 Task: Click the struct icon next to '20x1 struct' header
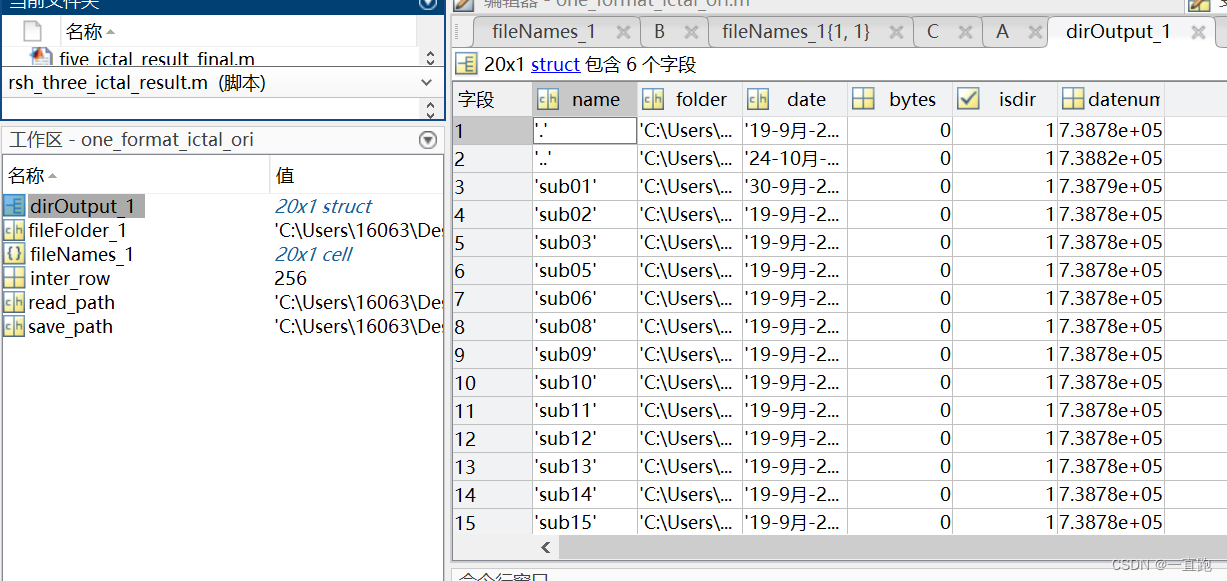[466, 65]
